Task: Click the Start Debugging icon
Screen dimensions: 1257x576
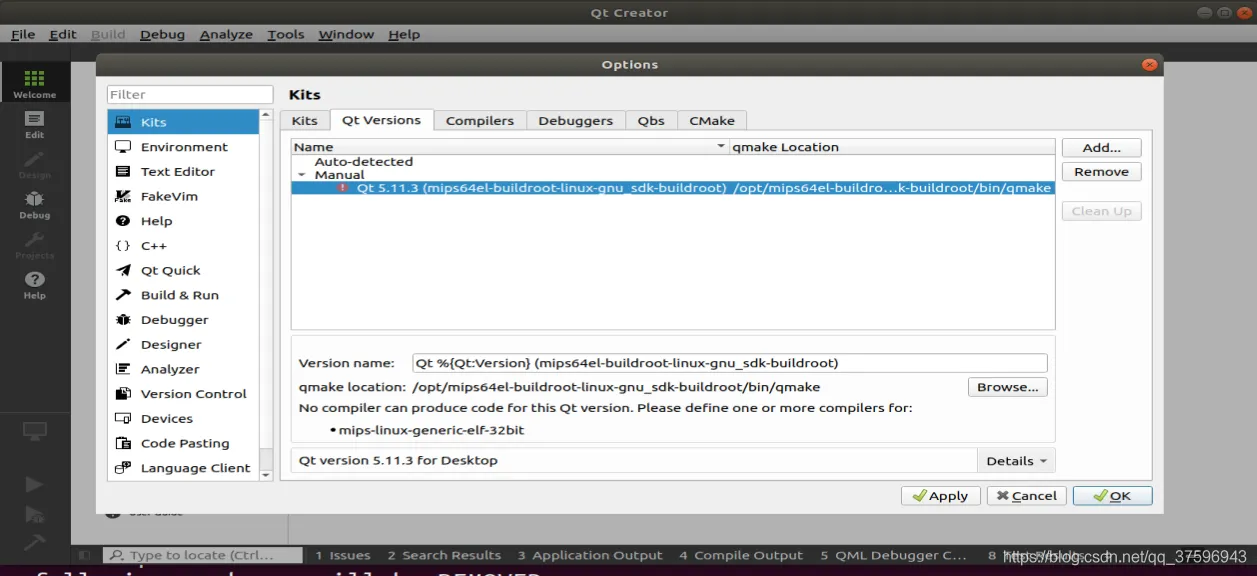Action: click(x=35, y=515)
